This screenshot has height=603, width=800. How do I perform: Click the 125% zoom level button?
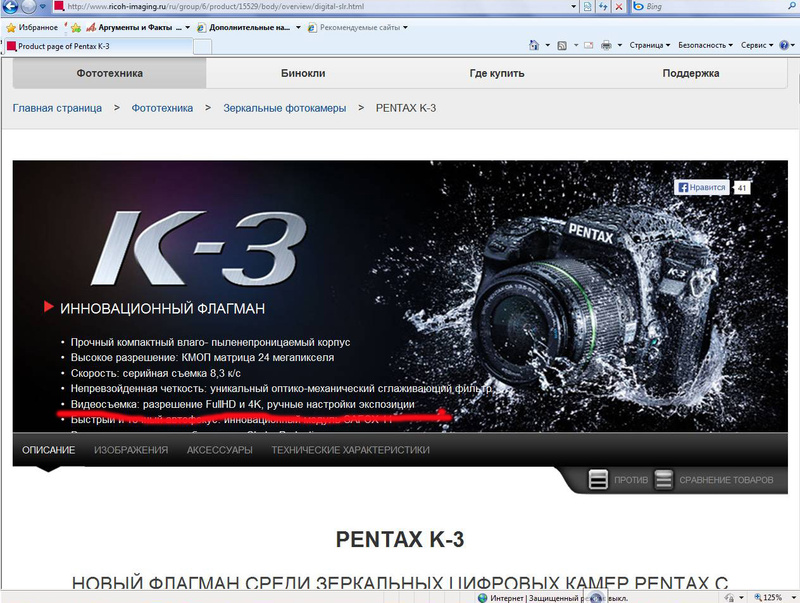point(768,597)
